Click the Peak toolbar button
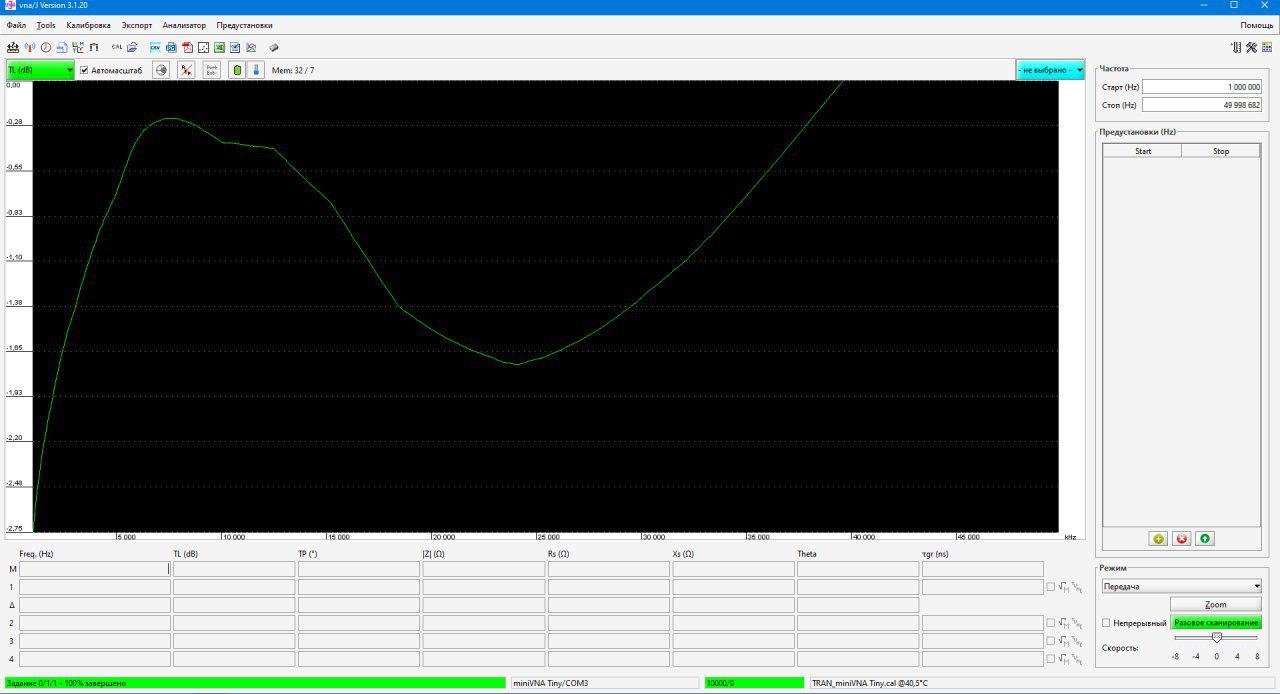1280x694 pixels. (x=212, y=70)
